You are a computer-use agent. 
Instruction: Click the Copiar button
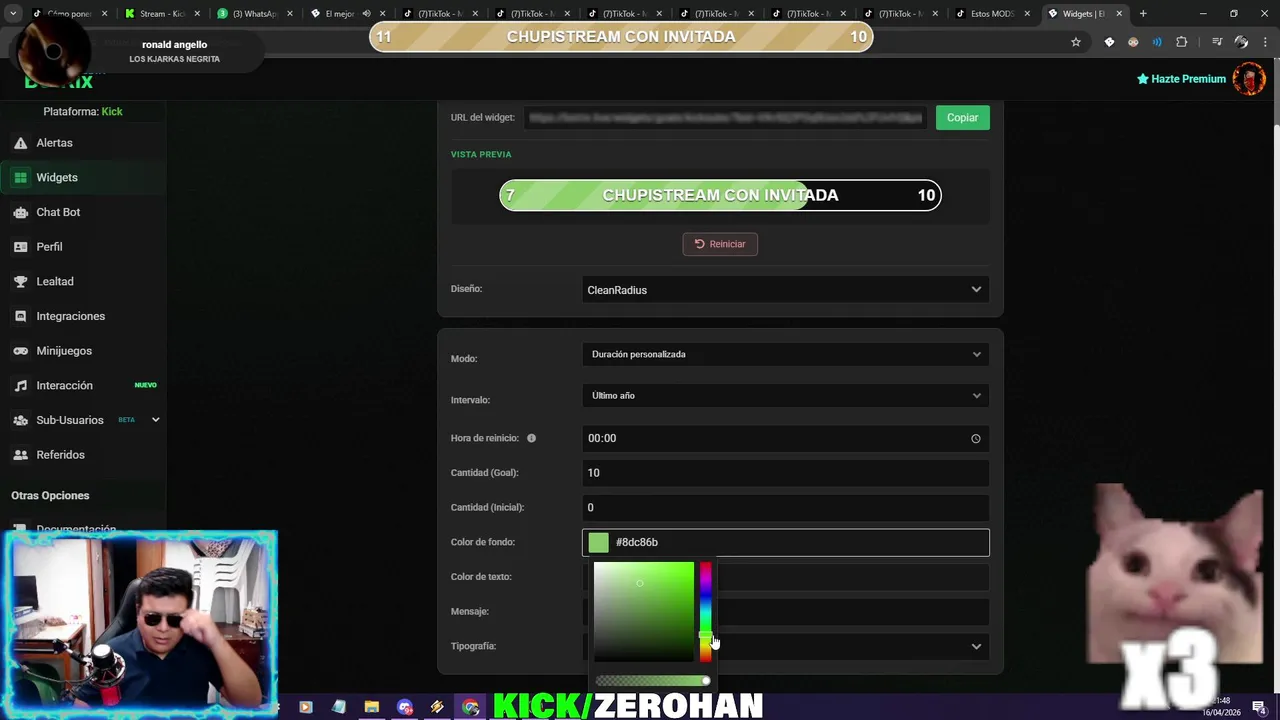point(962,118)
